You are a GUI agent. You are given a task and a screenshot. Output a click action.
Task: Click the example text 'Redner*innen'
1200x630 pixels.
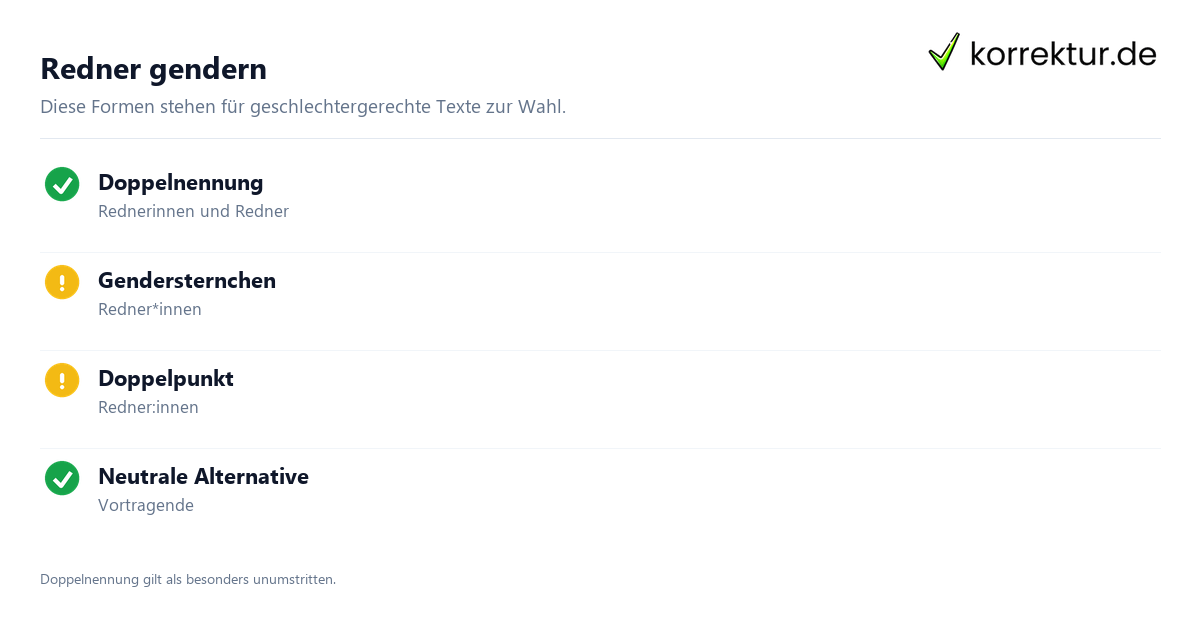coord(150,309)
